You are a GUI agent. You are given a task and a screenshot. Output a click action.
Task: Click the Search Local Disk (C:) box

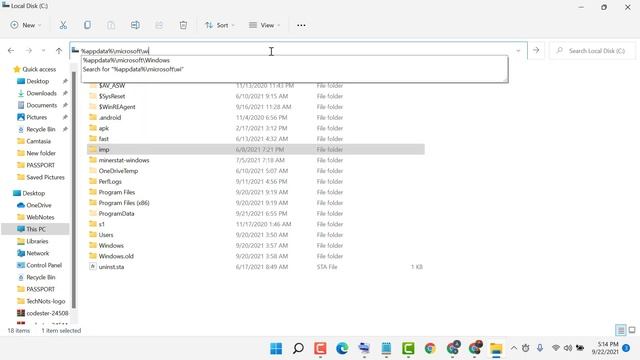[x=593, y=51]
